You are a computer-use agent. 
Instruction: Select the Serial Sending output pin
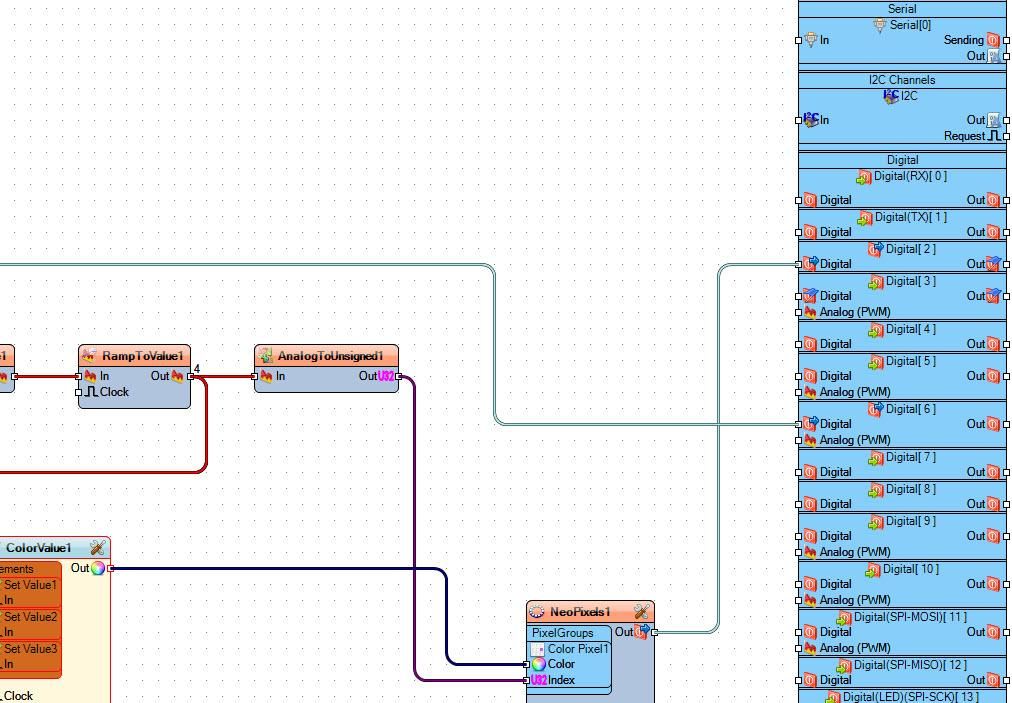tap(1006, 41)
